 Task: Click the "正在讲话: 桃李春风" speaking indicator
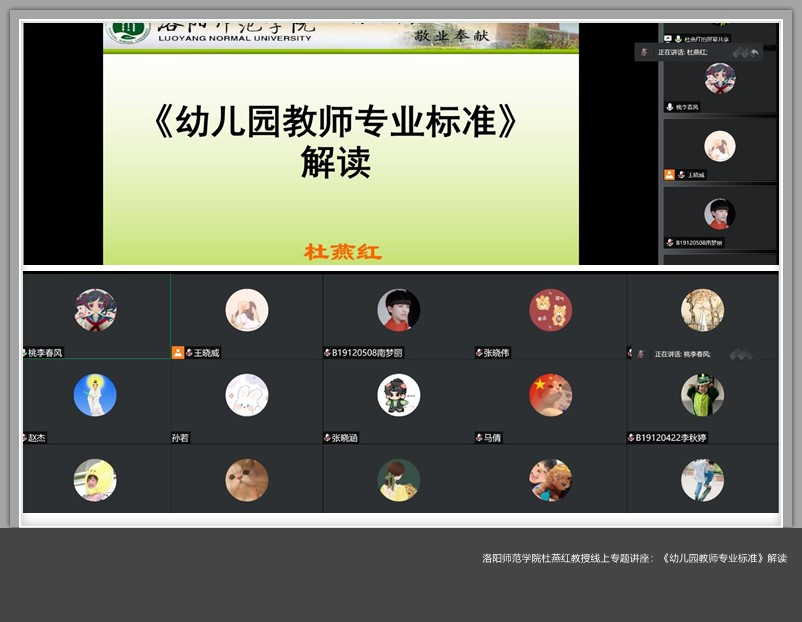682,354
